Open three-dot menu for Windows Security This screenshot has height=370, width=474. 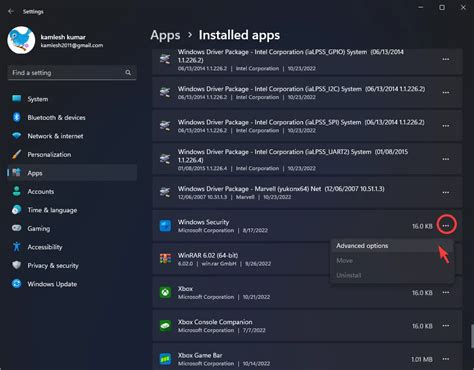pos(446,226)
